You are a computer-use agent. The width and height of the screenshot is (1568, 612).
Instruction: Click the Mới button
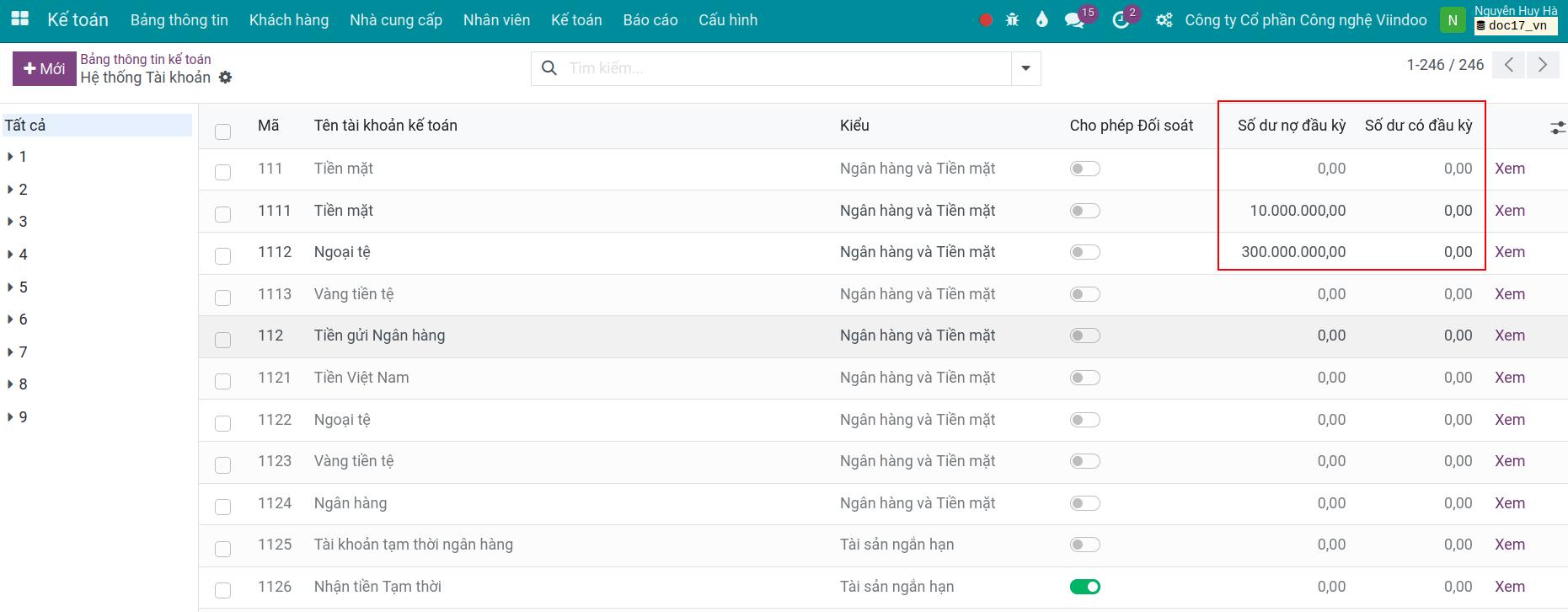(44, 68)
